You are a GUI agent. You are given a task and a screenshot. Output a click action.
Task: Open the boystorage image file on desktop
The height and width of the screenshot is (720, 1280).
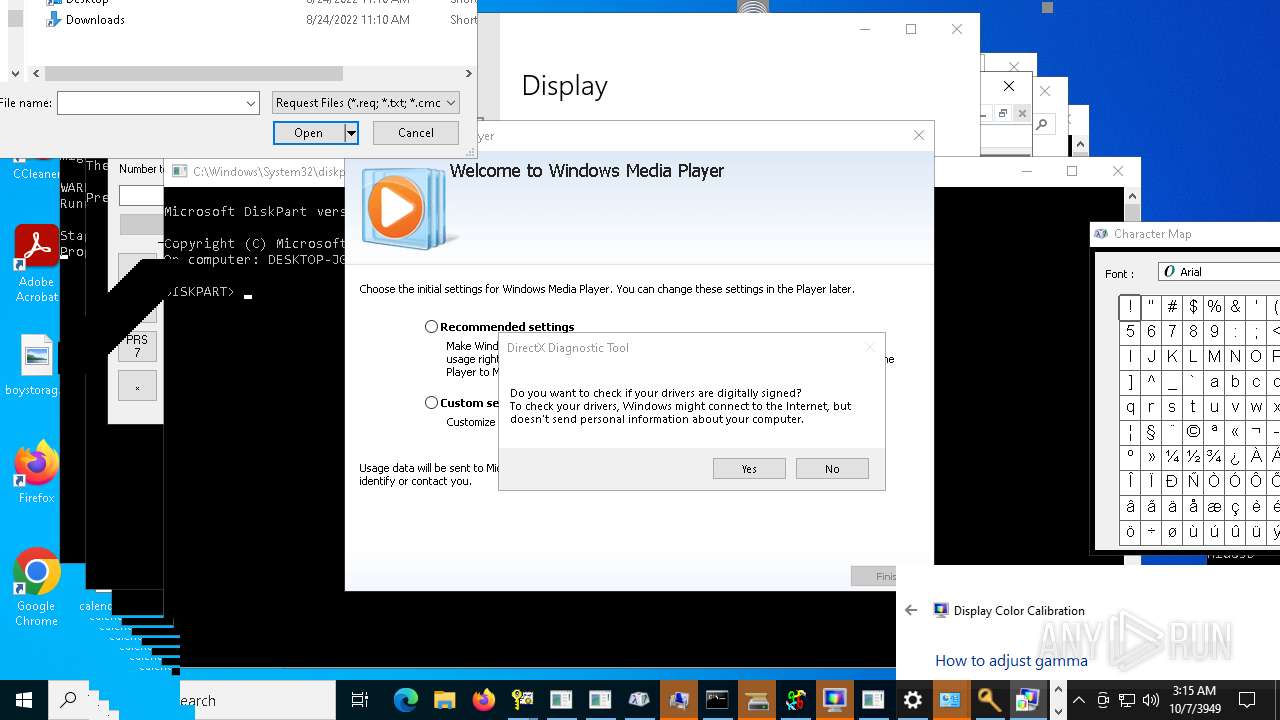click(x=36, y=365)
